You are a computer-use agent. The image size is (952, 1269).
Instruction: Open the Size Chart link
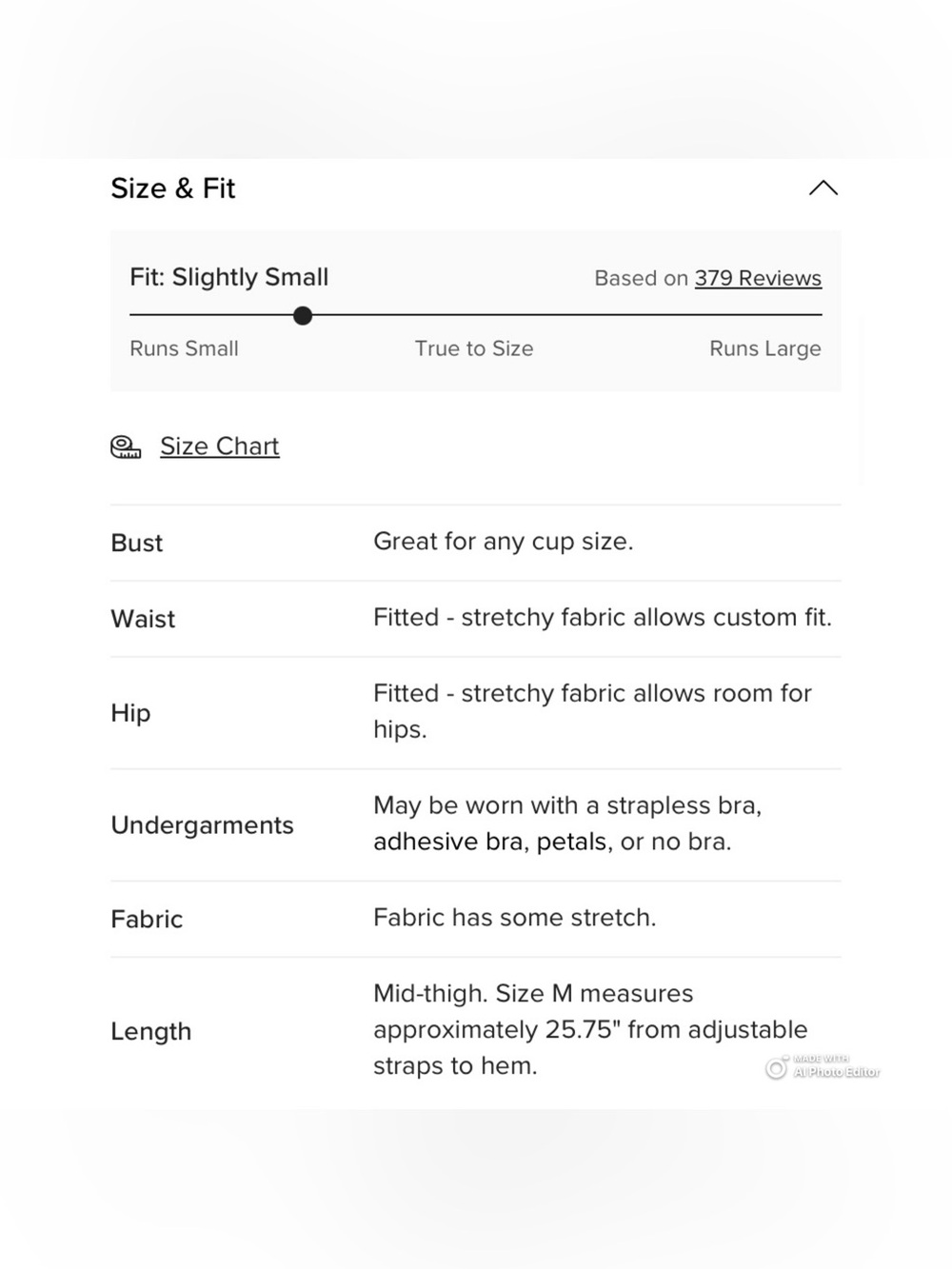tap(220, 446)
